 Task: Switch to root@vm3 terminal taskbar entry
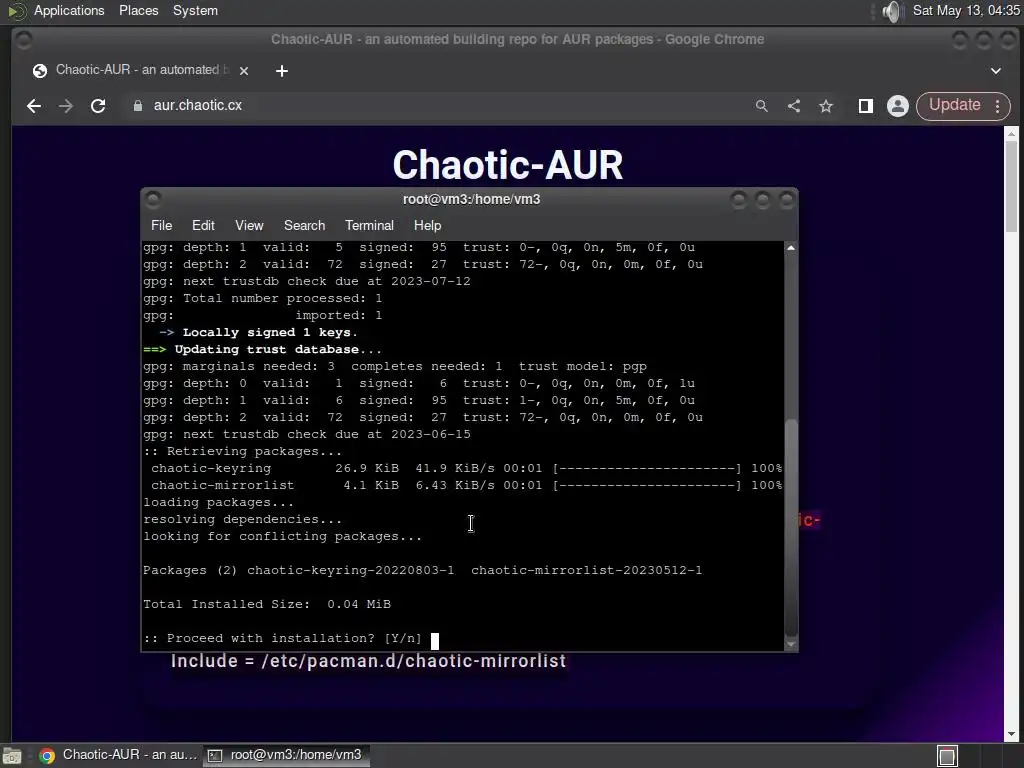(287, 755)
